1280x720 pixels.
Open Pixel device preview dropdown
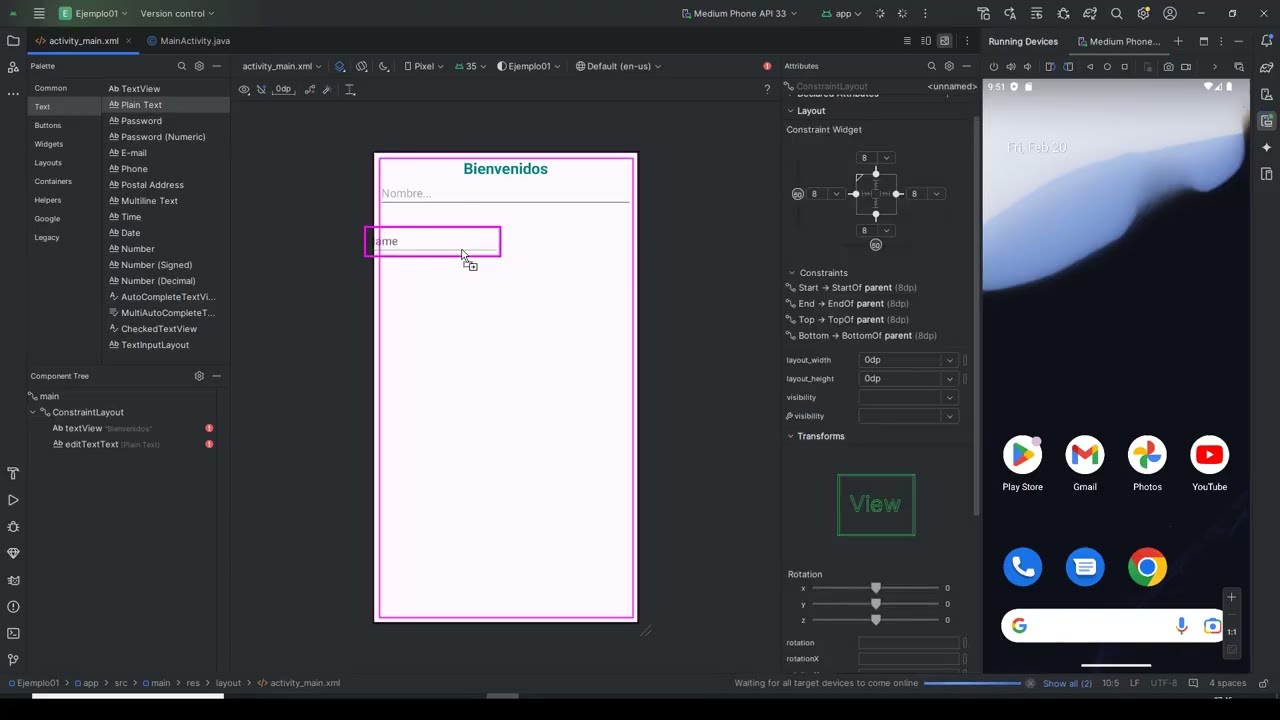[424, 66]
